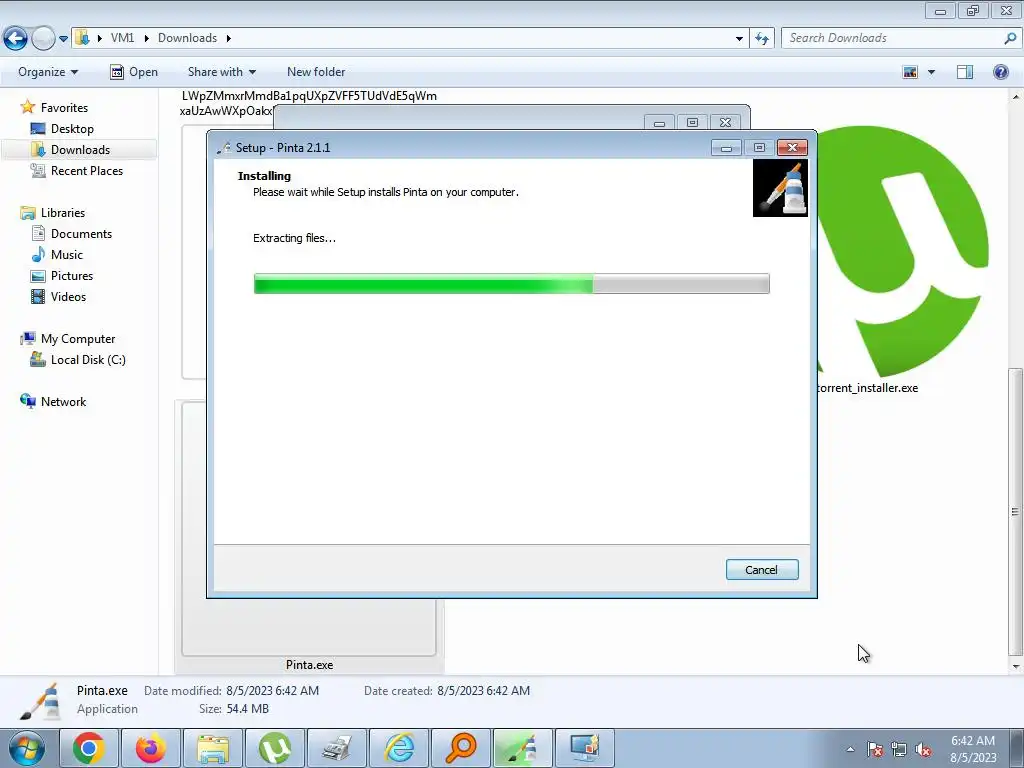Open Explorer help

tap(1000, 72)
